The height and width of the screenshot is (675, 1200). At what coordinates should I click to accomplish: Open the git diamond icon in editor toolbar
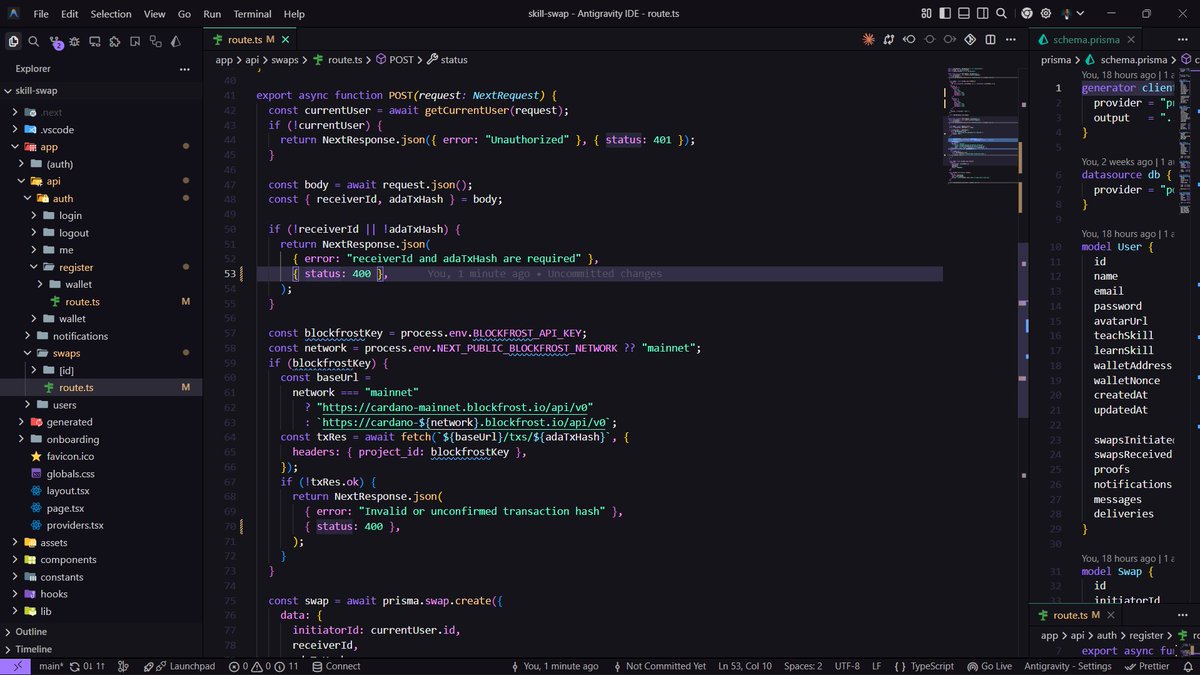[x=970, y=39]
